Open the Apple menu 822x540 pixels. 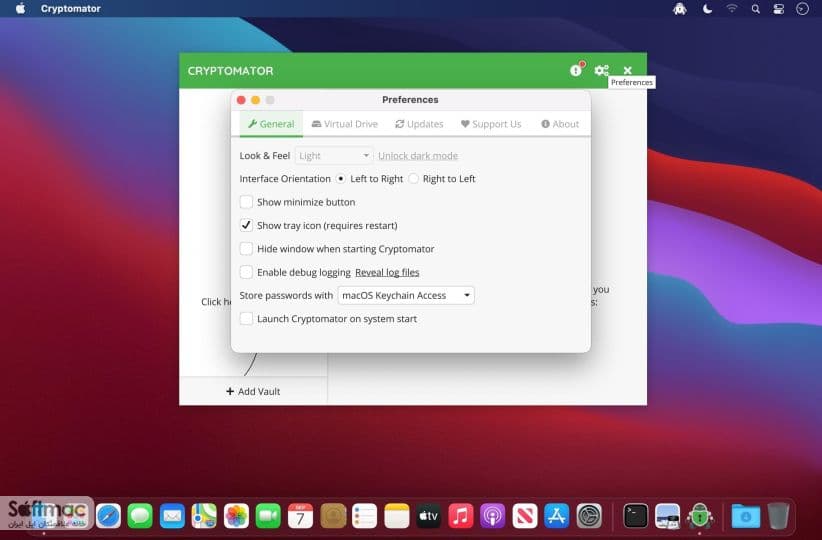tap(20, 8)
